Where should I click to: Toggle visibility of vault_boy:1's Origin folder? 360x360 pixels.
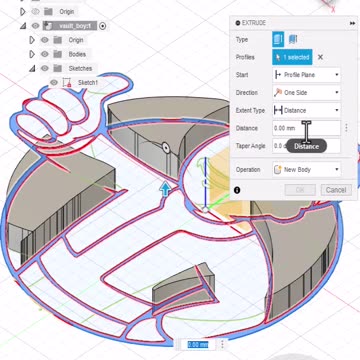(x=45, y=40)
